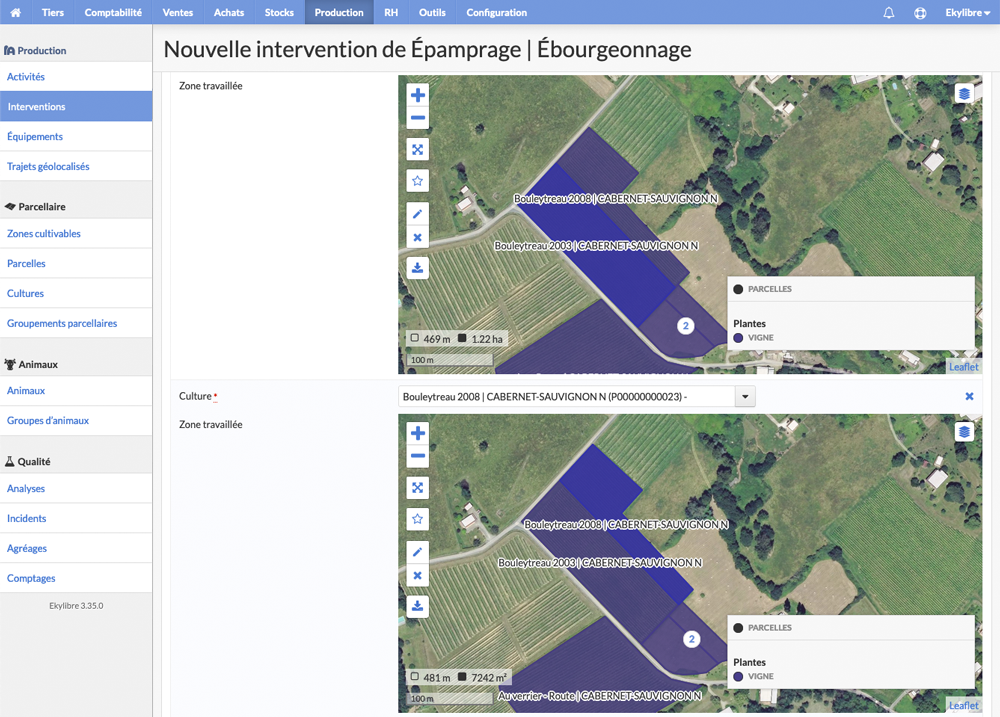This screenshot has height=717, width=1000.
Task: Click the delete shape X on upper map
Action: [x=418, y=237]
